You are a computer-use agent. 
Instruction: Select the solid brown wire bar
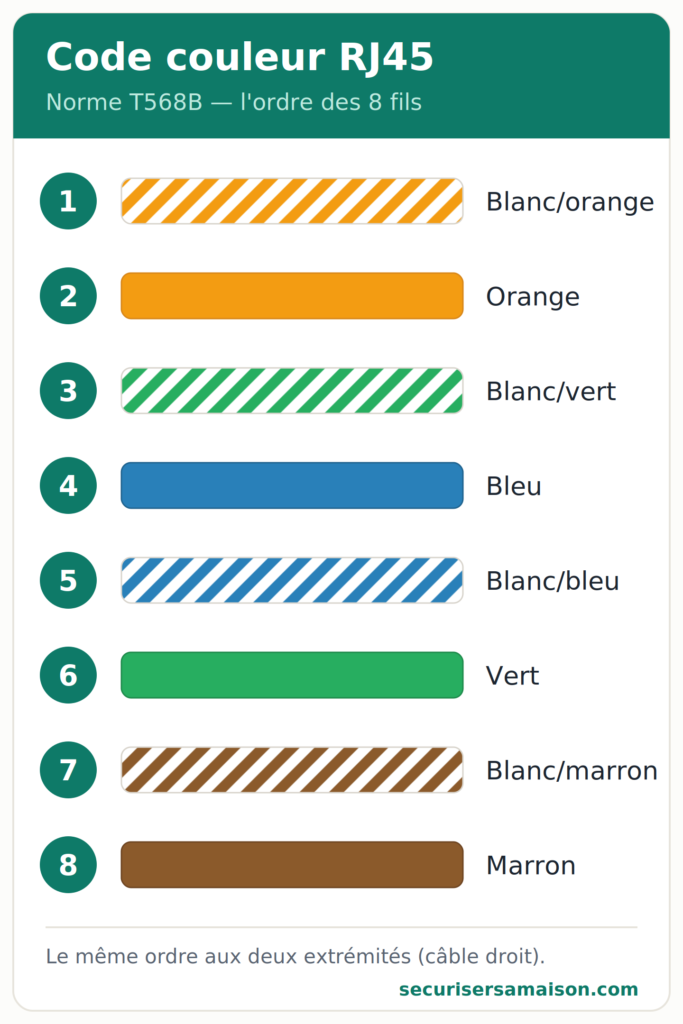(292, 865)
